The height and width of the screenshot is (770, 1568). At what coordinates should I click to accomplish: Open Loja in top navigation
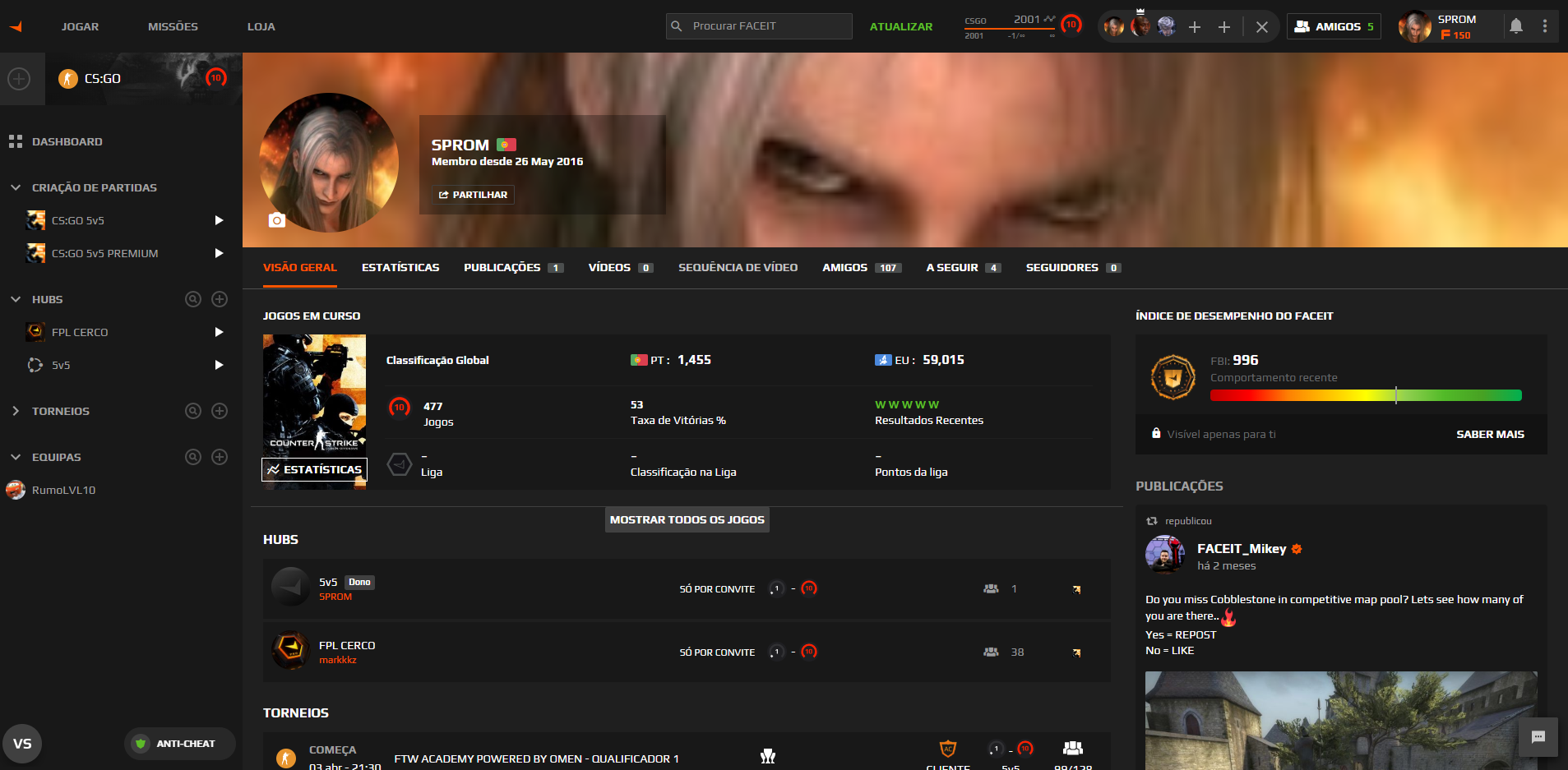[261, 26]
